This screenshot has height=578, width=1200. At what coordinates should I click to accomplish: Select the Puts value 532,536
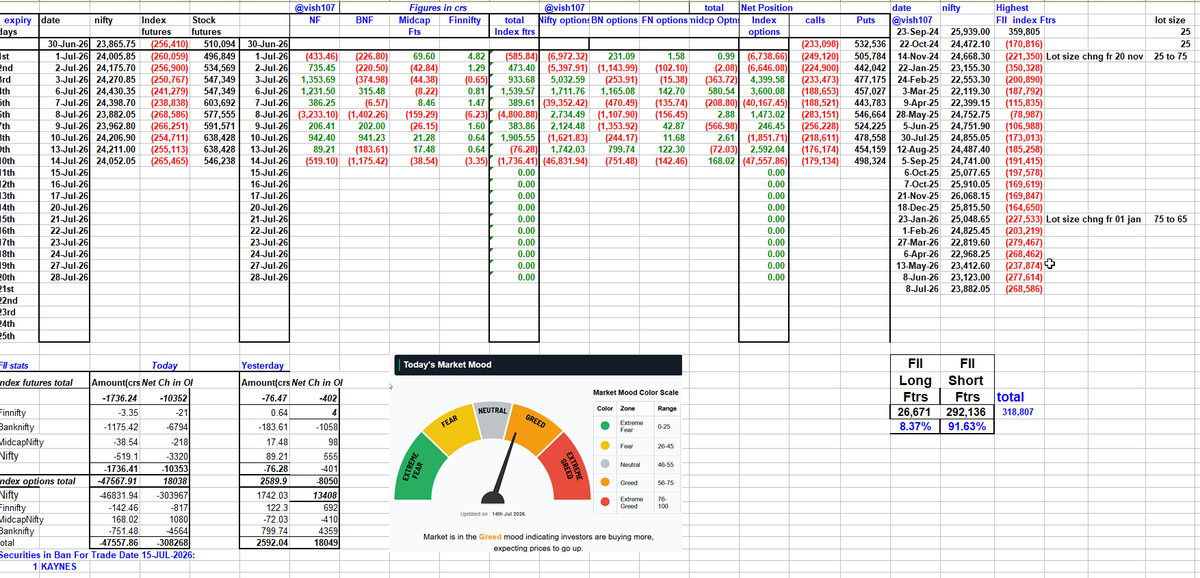(869, 44)
